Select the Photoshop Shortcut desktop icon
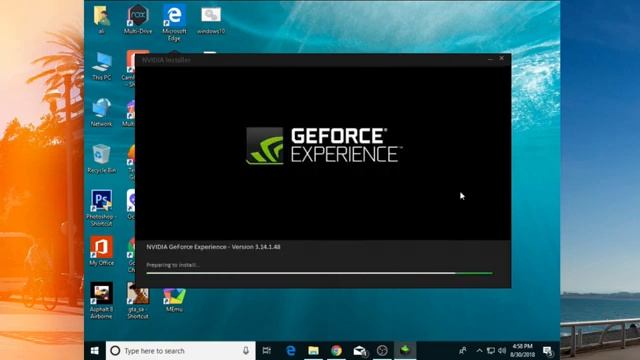The height and width of the screenshot is (360, 640). pos(101,208)
